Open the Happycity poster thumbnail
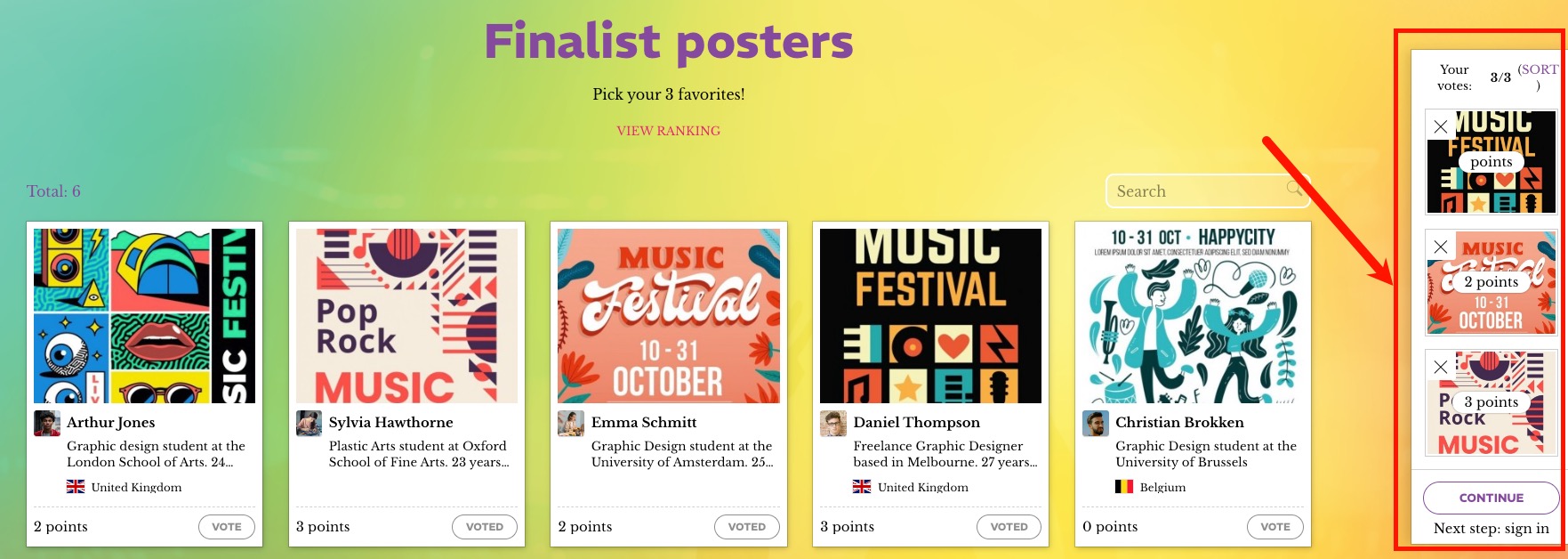The image size is (1568, 559). [x=1193, y=316]
